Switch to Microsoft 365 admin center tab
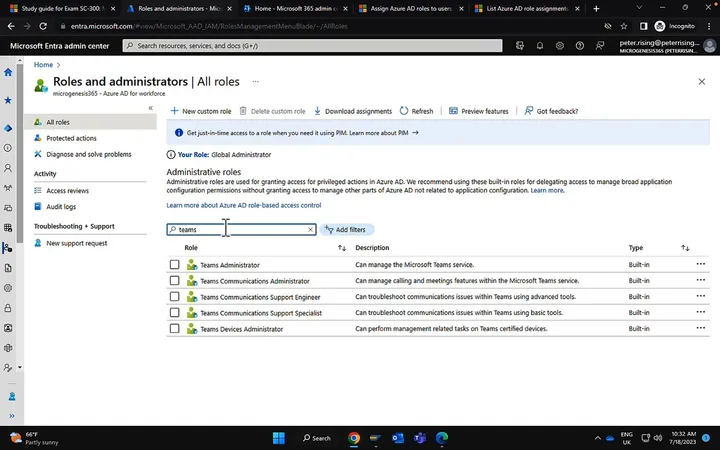Viewport: 720px width, 450px height. 296,8
